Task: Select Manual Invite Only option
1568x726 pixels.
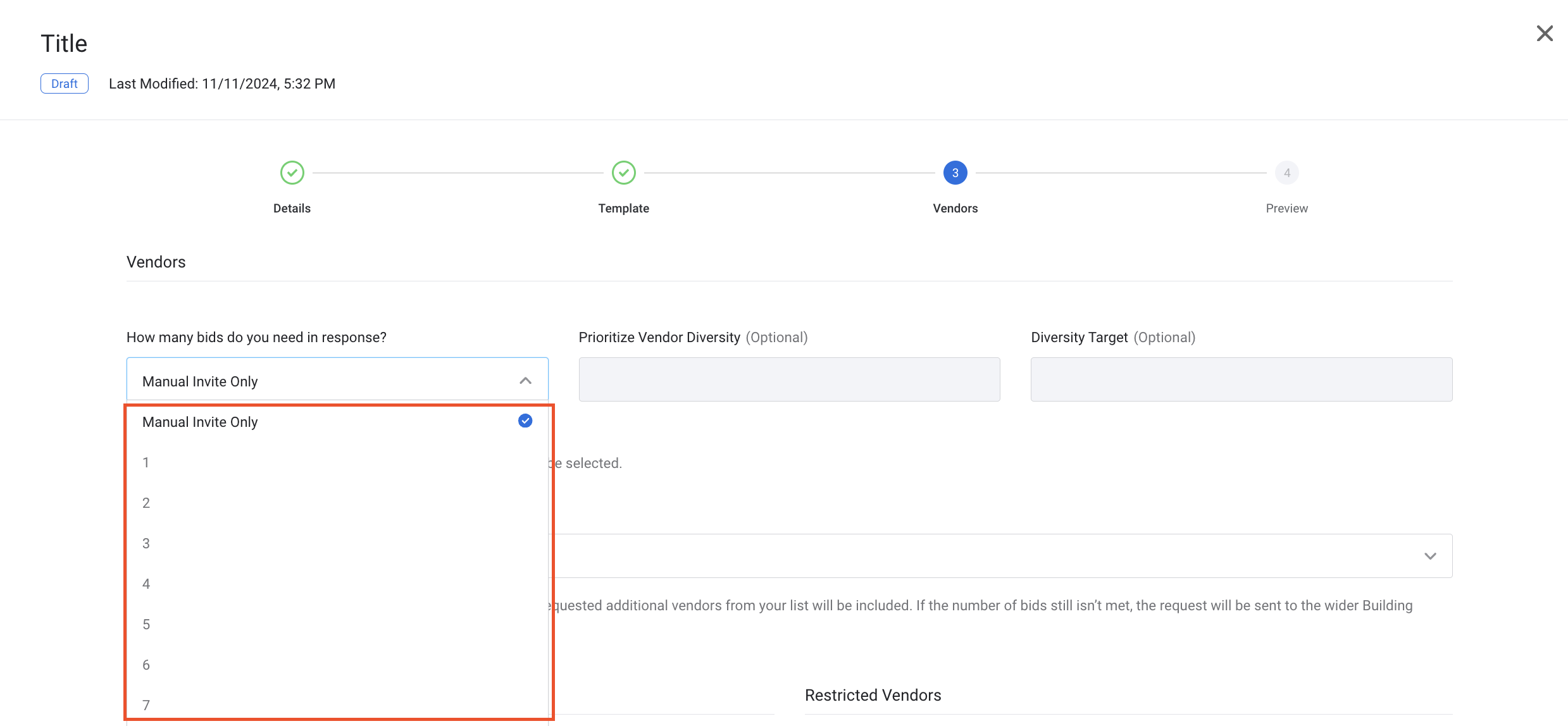Action: tap(200, 422)
